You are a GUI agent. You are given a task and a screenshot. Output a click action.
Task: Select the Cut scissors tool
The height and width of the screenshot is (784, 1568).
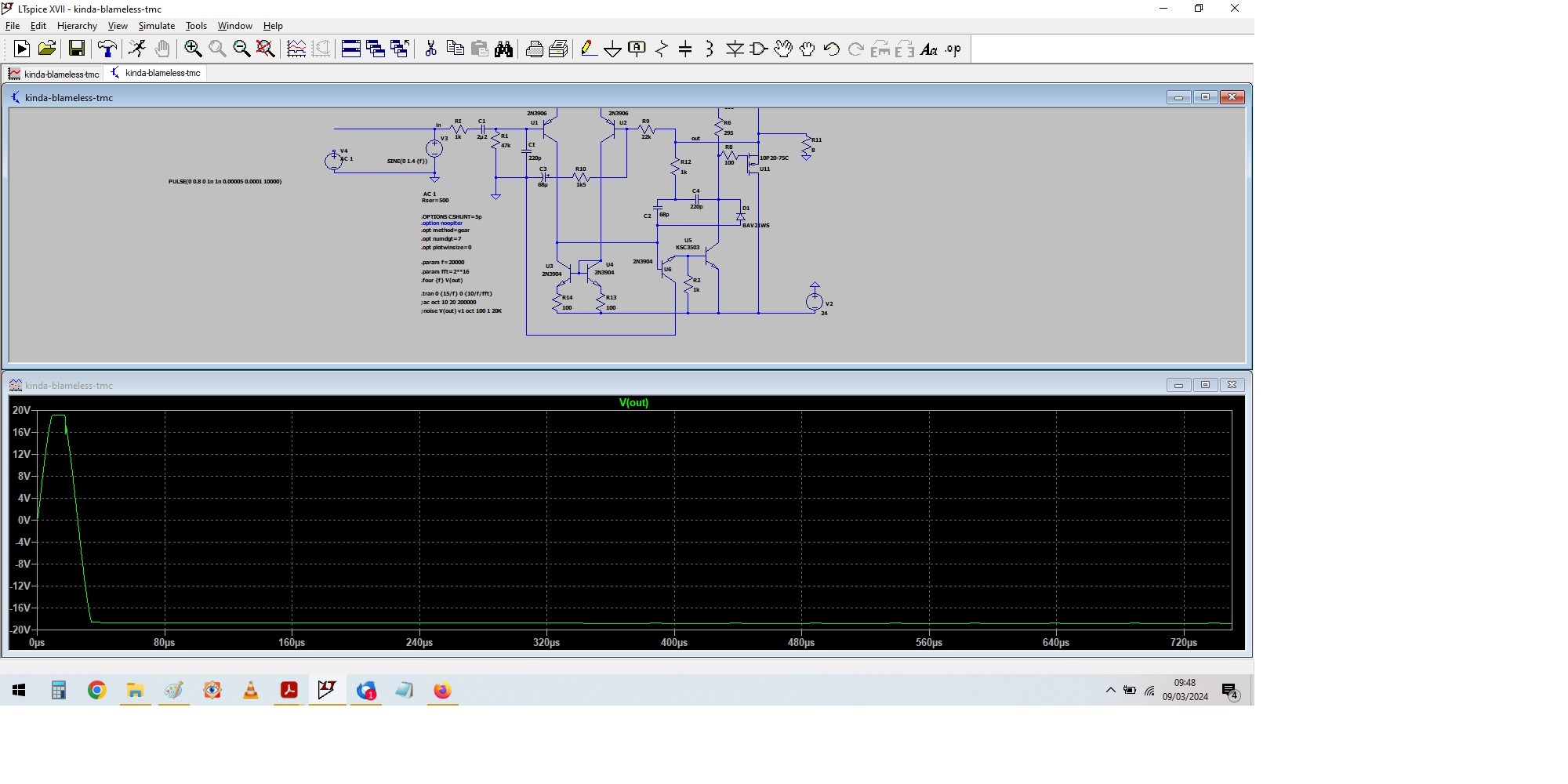[x=430, y=49]
